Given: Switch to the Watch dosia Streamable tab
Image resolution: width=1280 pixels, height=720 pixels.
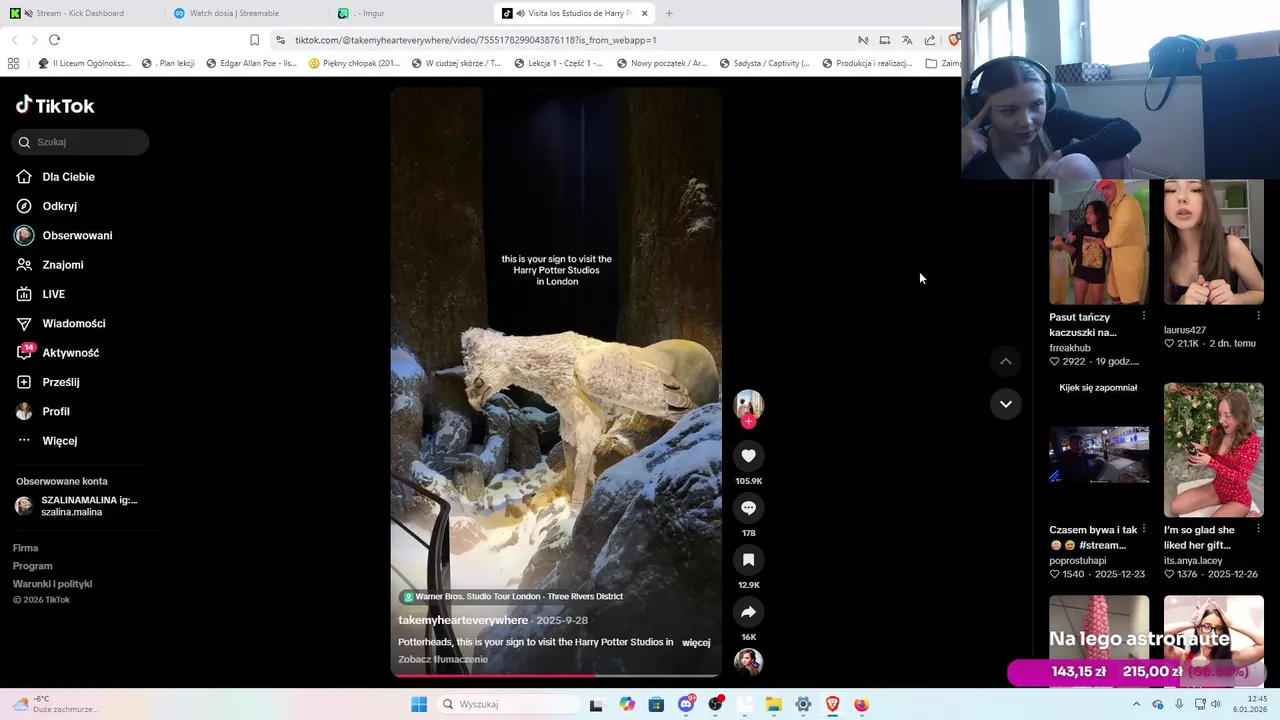Looking at the screenshot, I should pyautogui.click(x=234, y=13).
